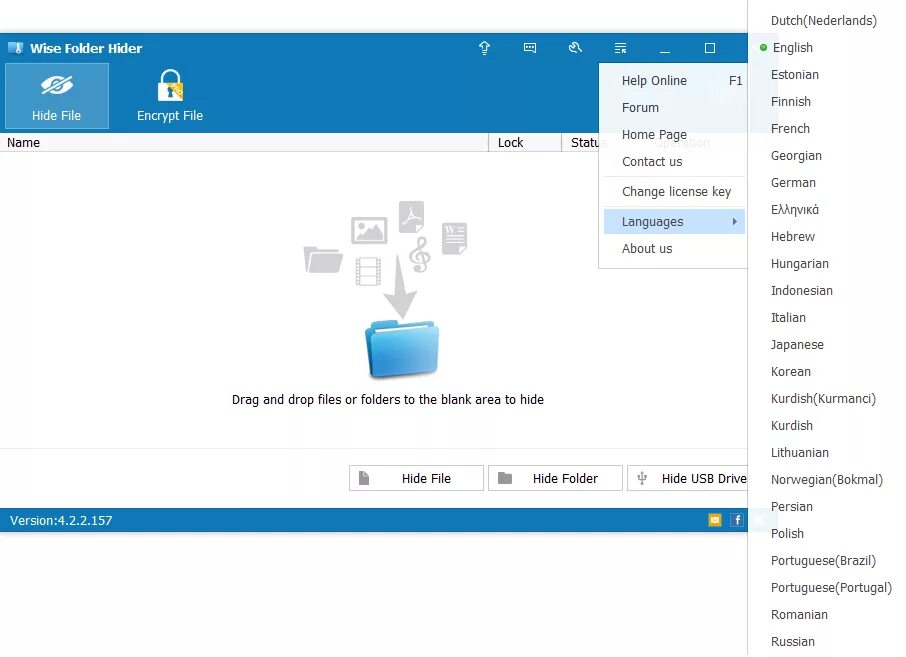The height and width of the screenshot is (657, 906).
Task: Open Help Online menu entry
Action: [674, 80]
